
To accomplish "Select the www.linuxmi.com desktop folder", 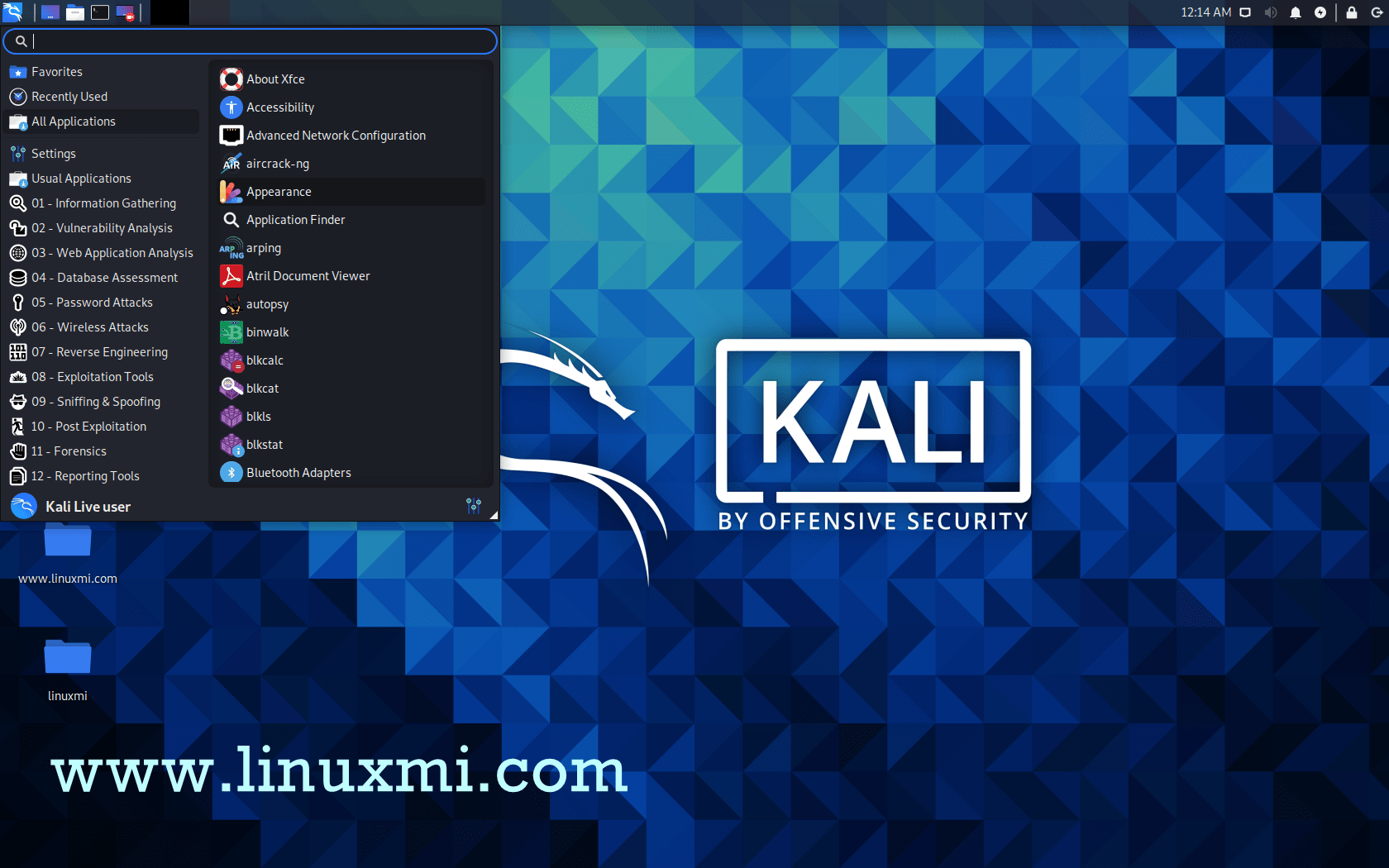I will [68, 554].
